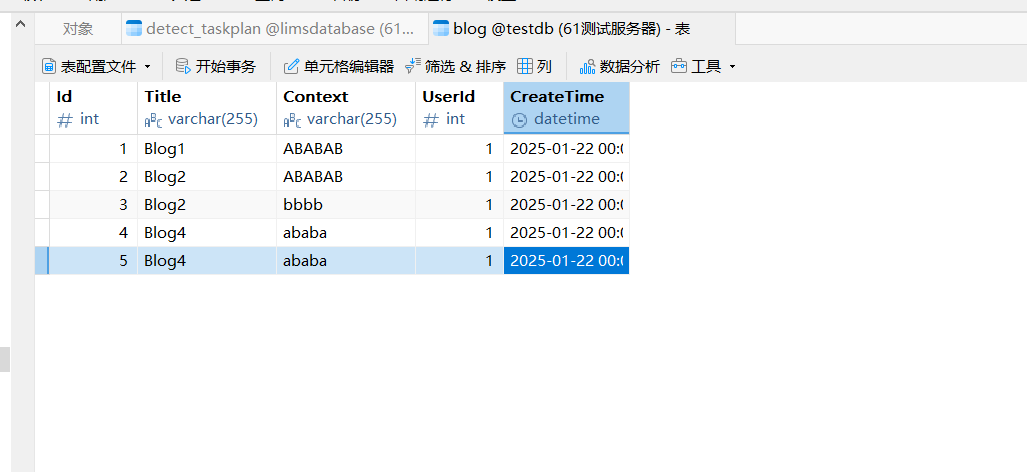Click the 列 columns grid icon

pyautogui.click(x=525, y=67)
